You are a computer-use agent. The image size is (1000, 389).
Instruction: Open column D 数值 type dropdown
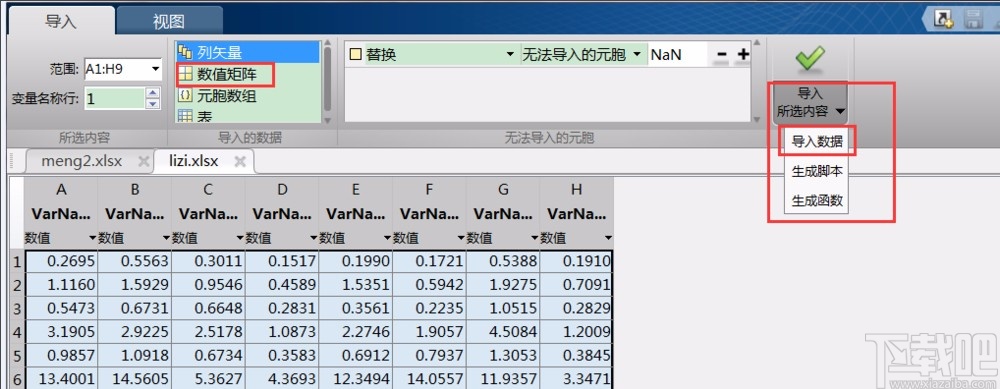click(x=314, y=239)
